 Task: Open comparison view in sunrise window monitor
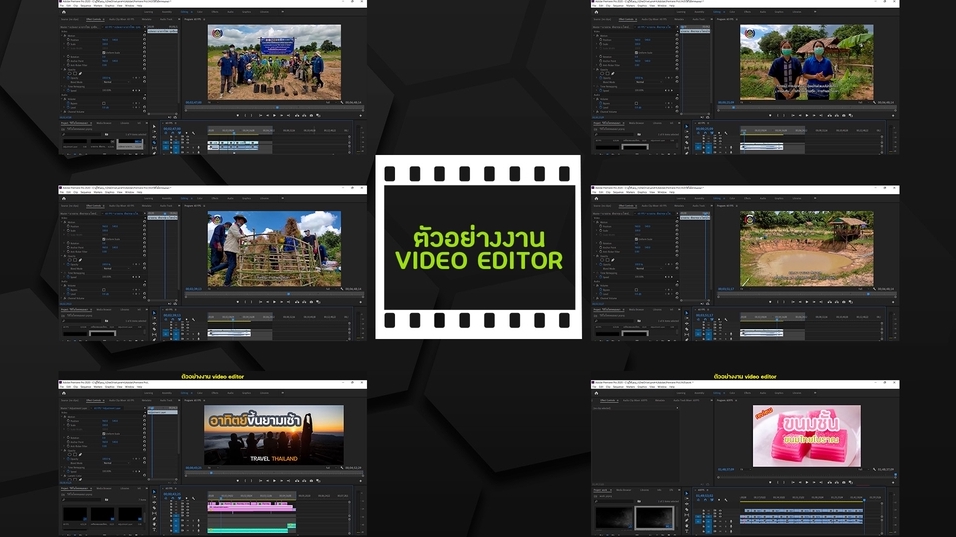click(x=318, y=480)
